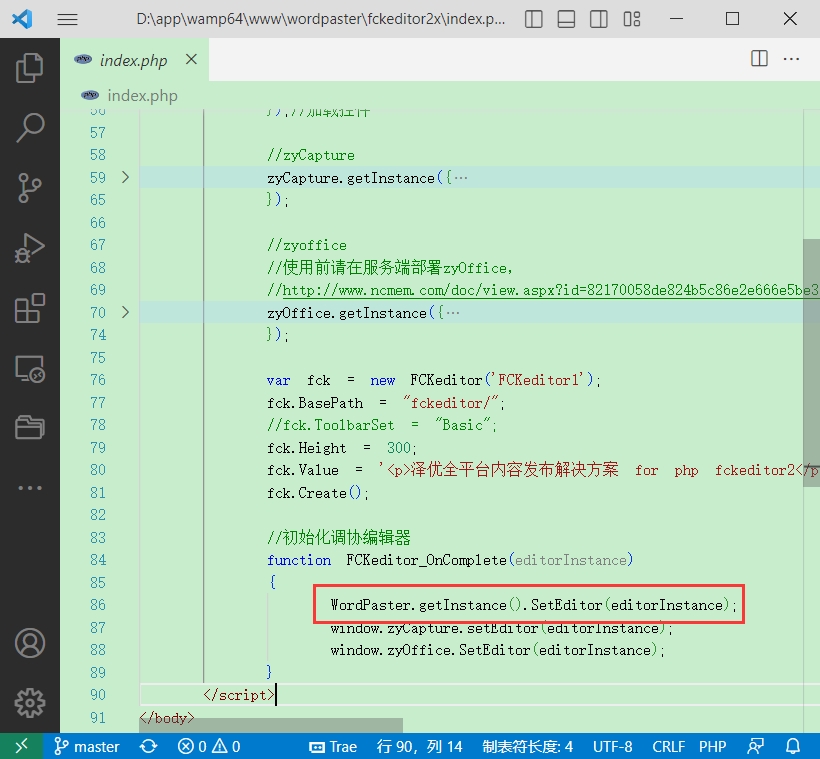Open the Search view icon

[x=30, y=127]
